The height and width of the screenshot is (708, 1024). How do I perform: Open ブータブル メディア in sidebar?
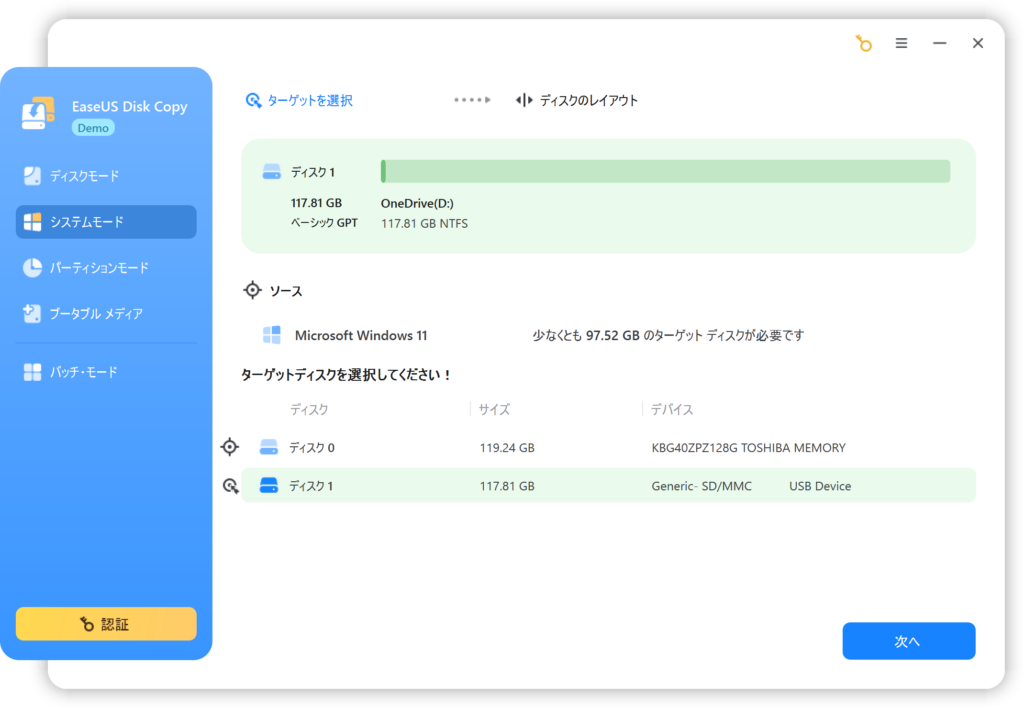click(106, 314)
